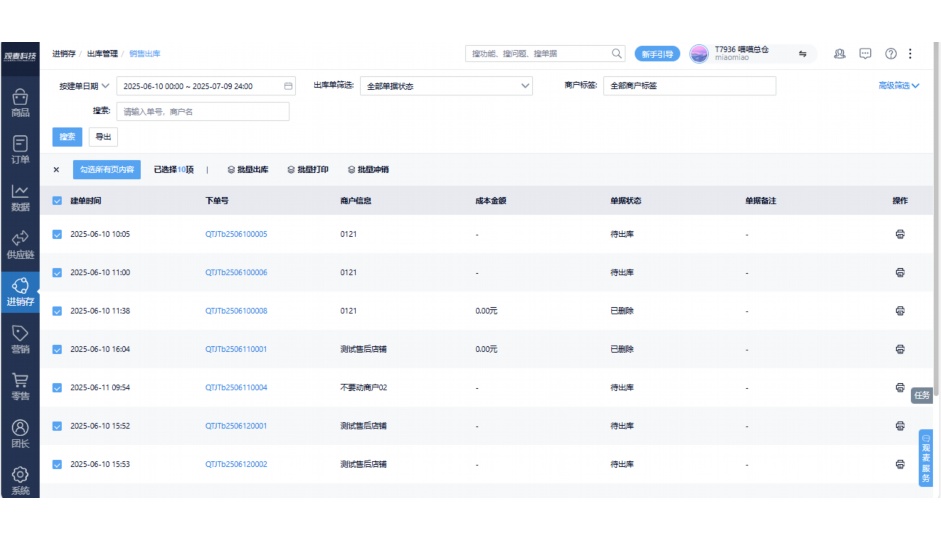The image size is (941, 540).
Task: Click the 搜索 order number input field
Action: [203, 112]
